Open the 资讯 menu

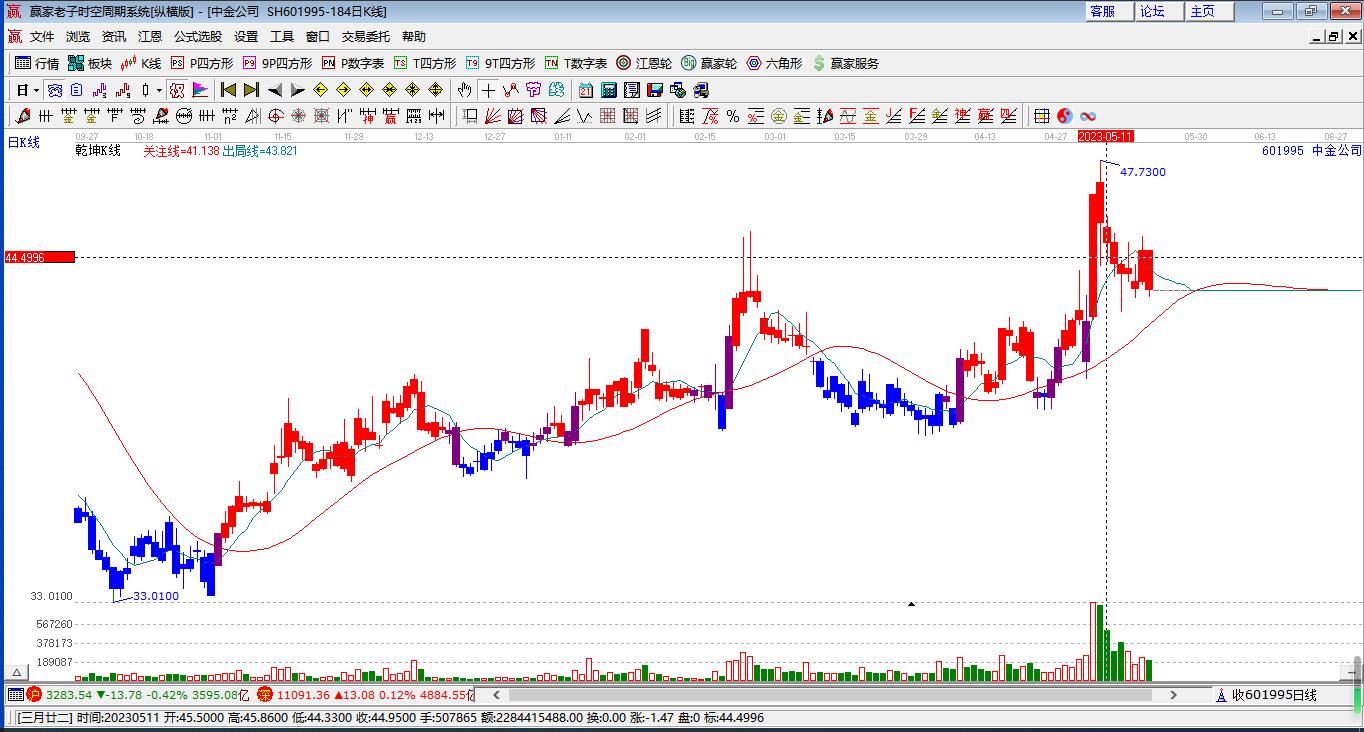click(x=114, y=37)
